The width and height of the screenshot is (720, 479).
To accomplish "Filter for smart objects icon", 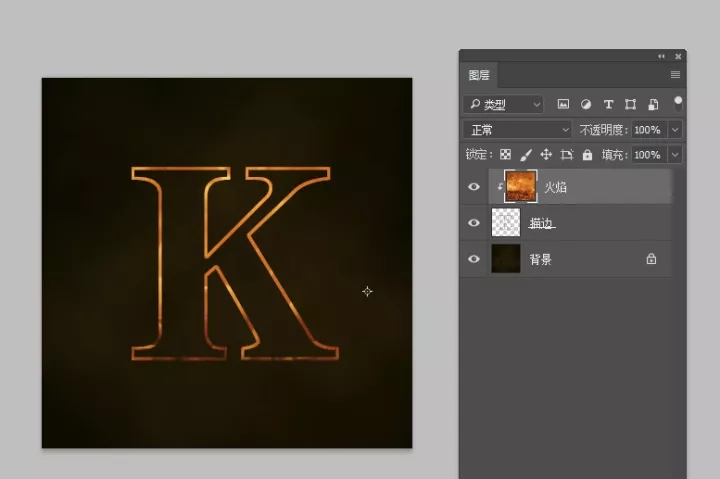I will pos(653,104).
